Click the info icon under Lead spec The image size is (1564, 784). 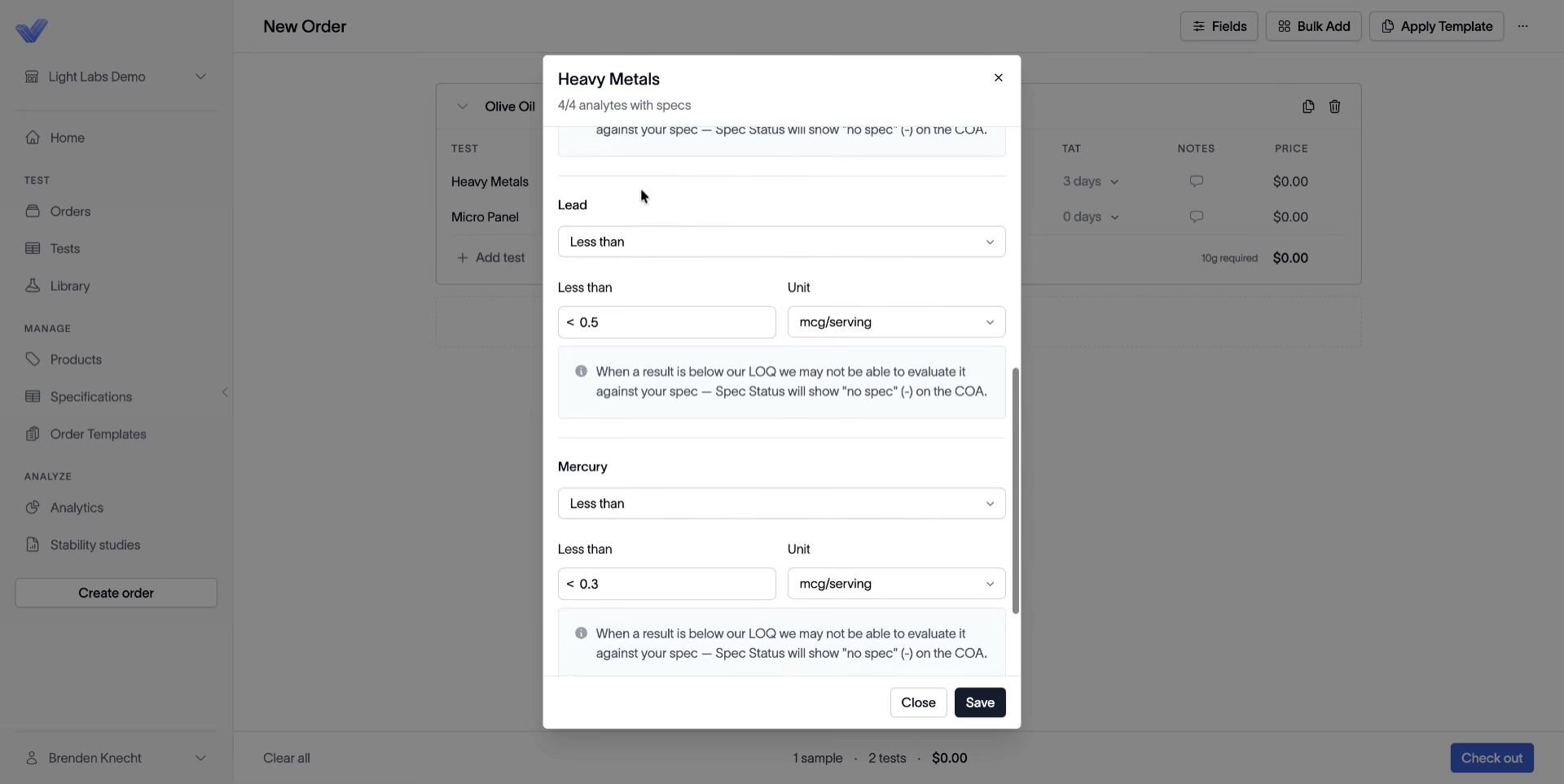pos(581,371)
